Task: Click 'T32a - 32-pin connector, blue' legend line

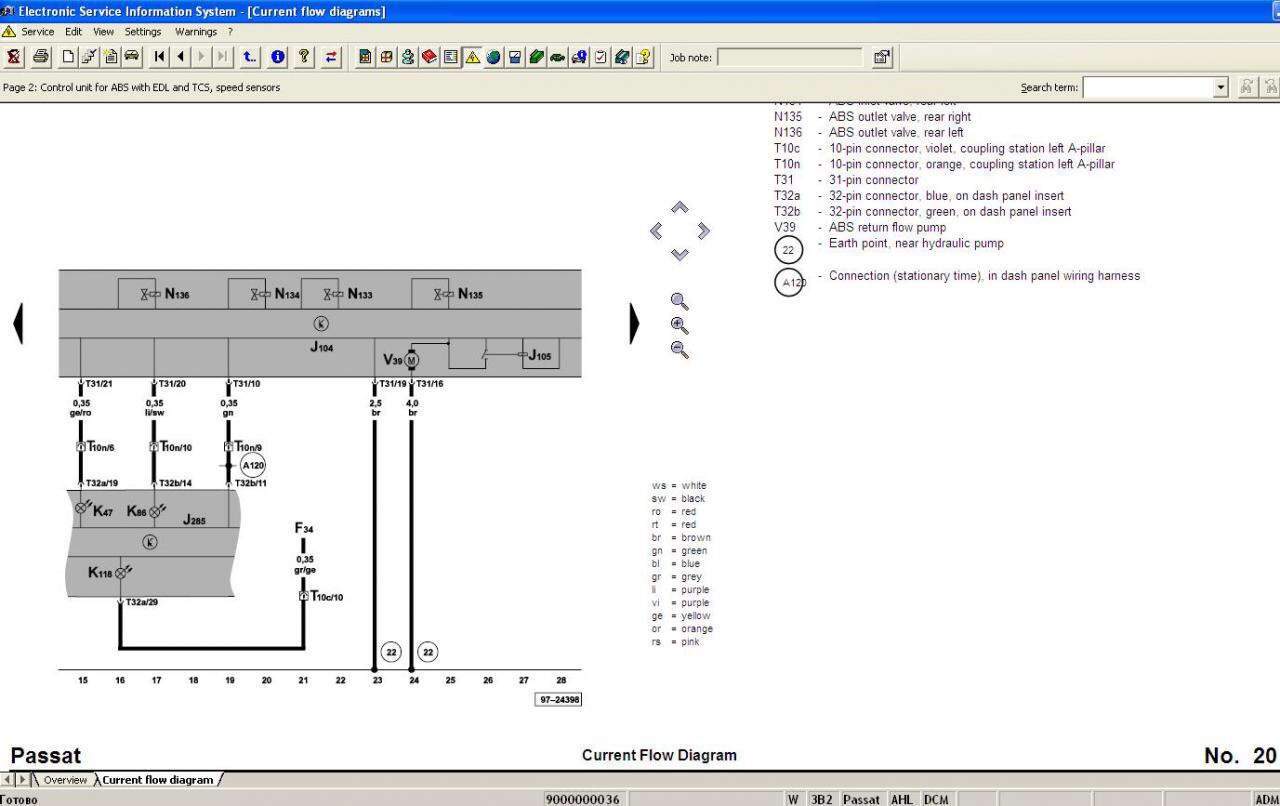Action: click(x=919, y=196)
